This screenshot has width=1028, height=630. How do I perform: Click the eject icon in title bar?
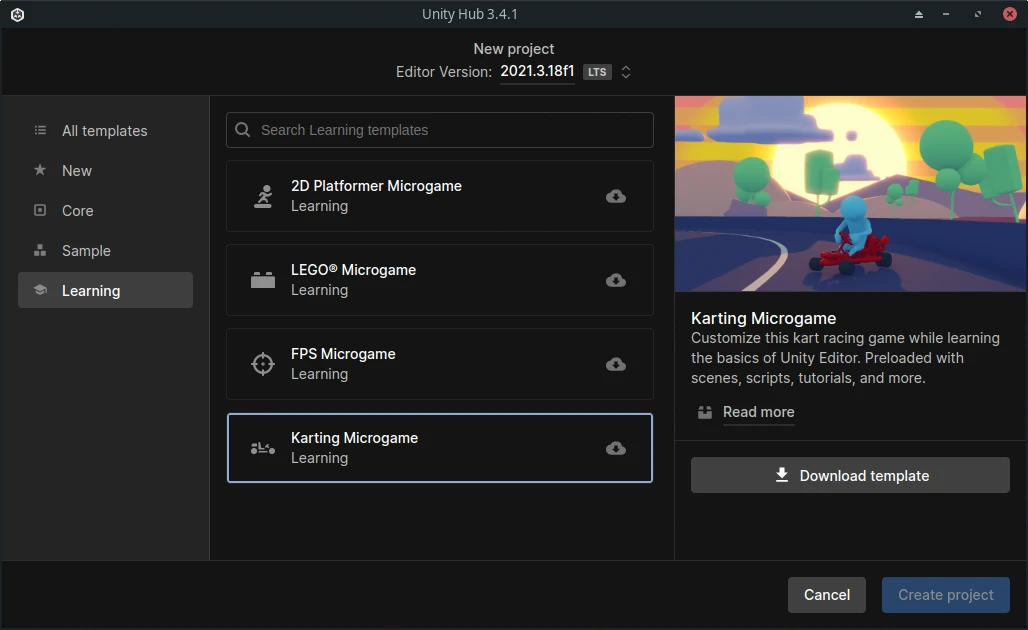pyautogui.click(x=919, y=14)
